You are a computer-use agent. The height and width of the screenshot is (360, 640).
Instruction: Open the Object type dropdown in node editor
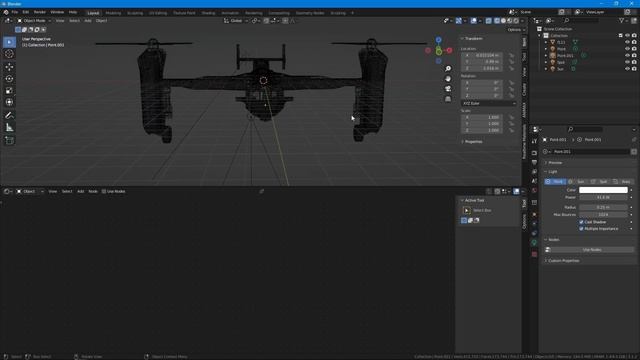coord(30,191)
